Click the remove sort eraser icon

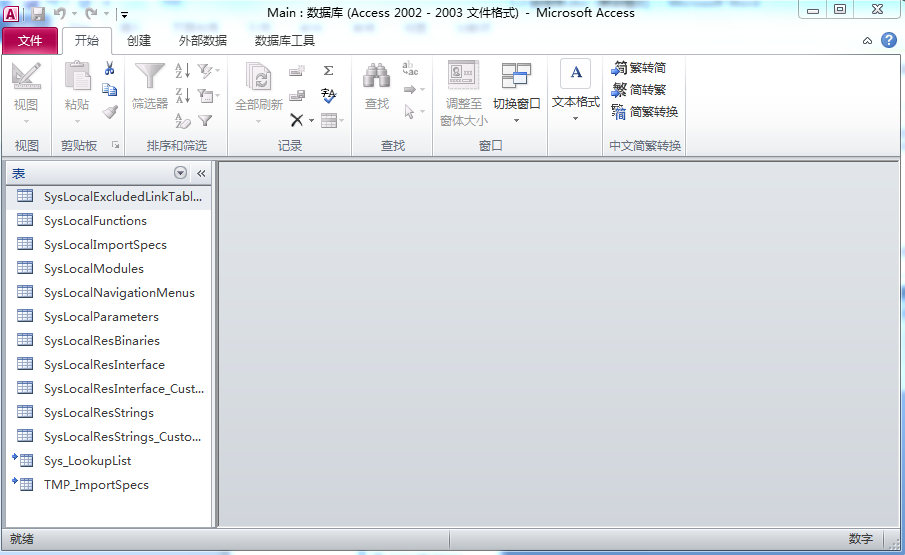click(x=182, y=121)
